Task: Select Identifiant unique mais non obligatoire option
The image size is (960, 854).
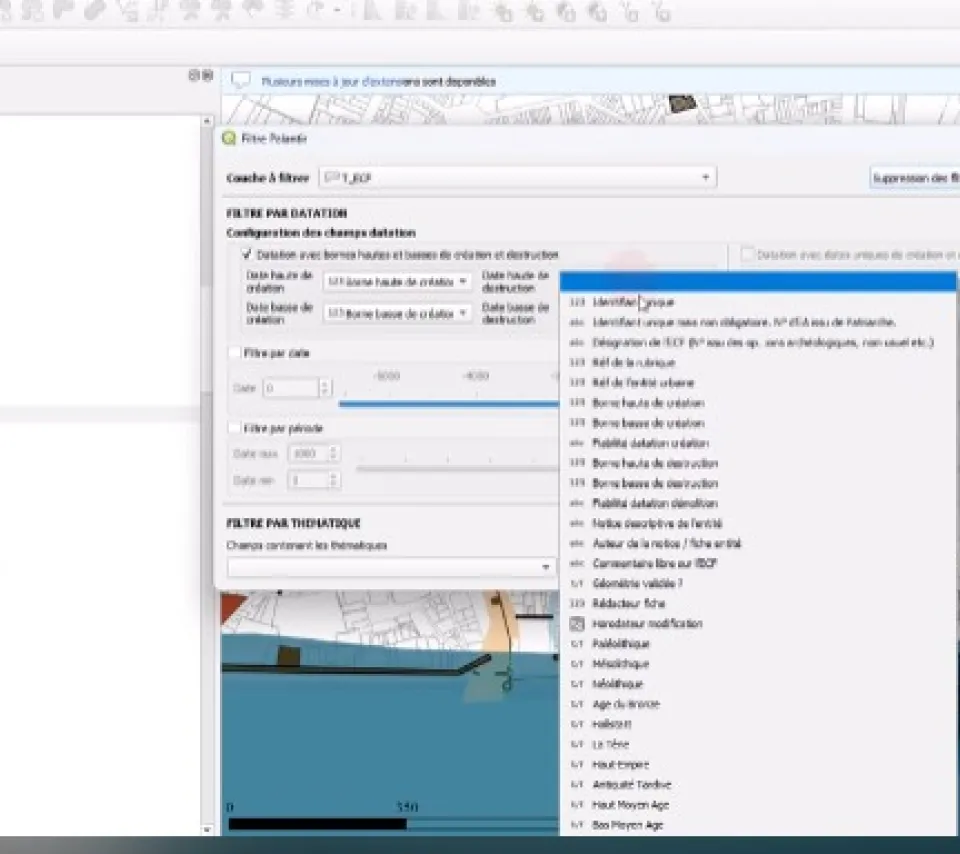Action: pos(758,322)
